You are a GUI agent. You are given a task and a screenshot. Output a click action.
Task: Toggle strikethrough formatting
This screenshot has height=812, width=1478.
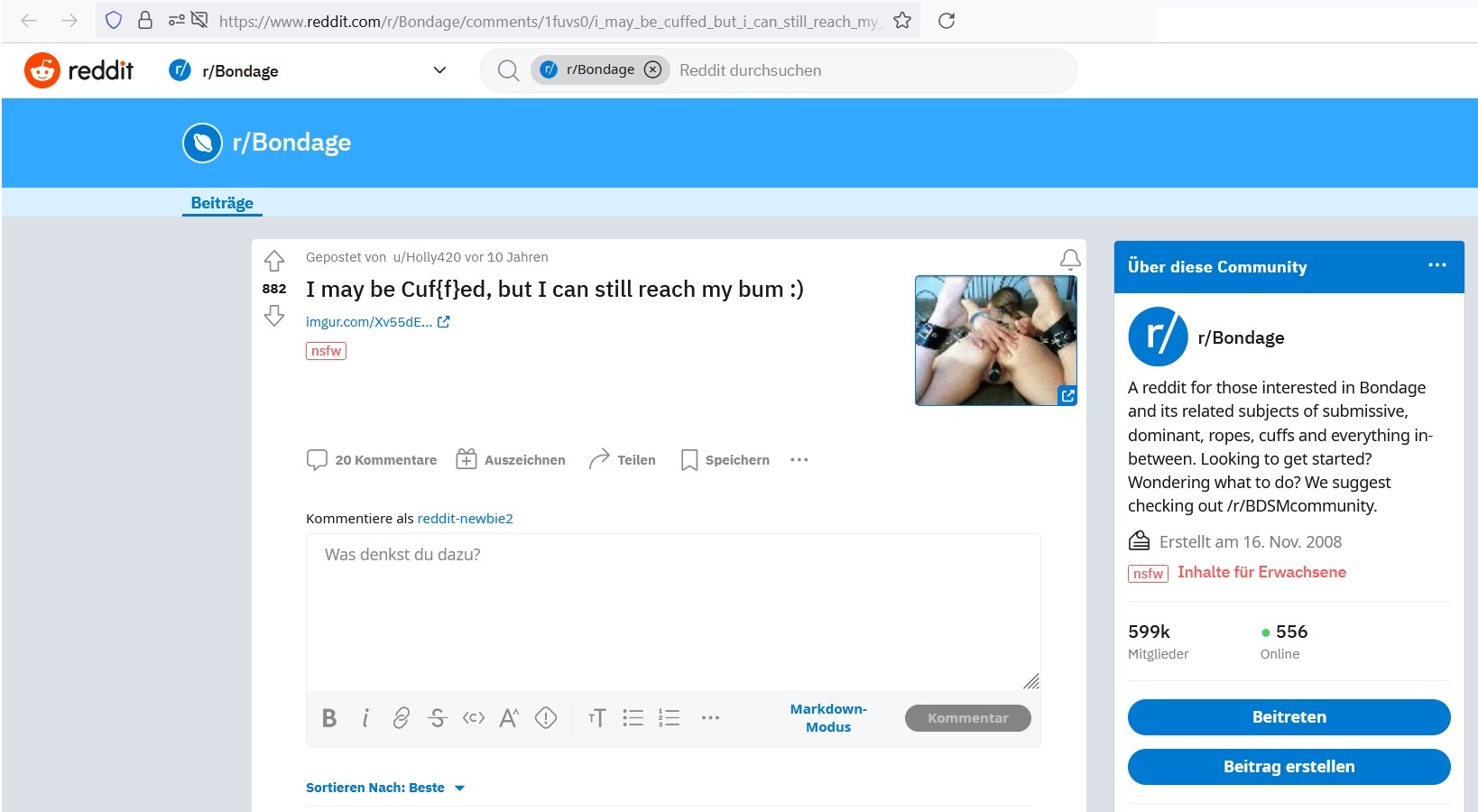[x=438, y=718]
